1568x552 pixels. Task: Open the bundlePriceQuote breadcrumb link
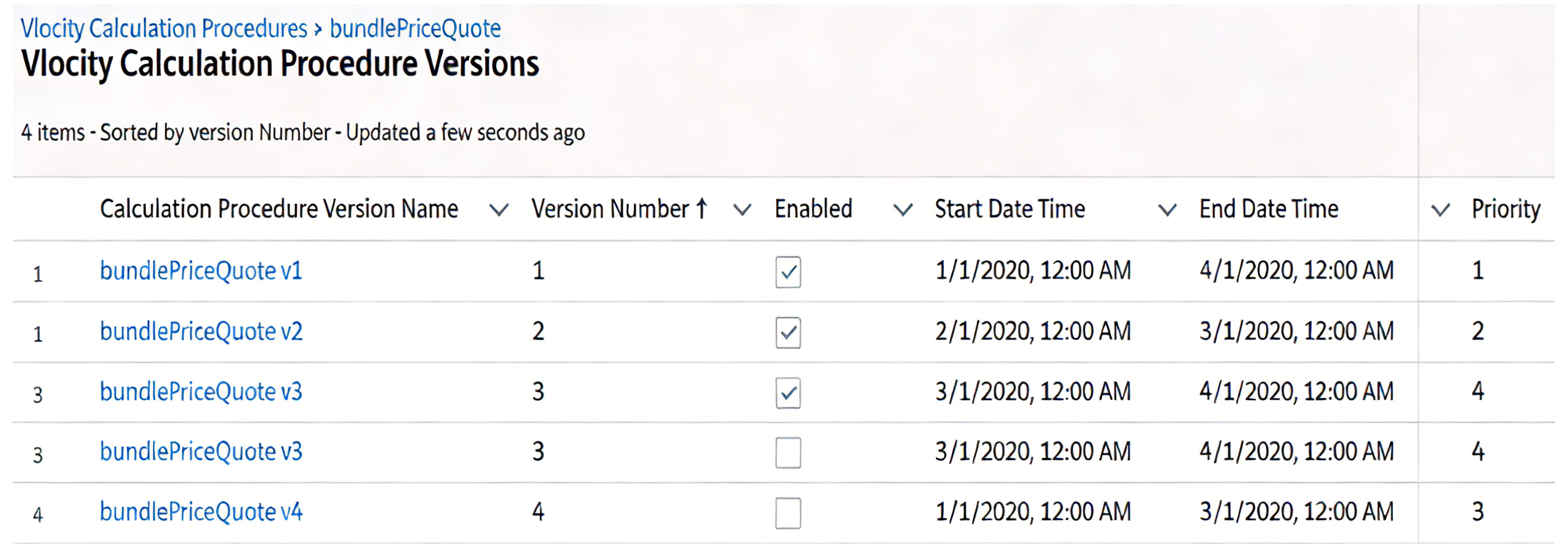[x=415, y=29]
